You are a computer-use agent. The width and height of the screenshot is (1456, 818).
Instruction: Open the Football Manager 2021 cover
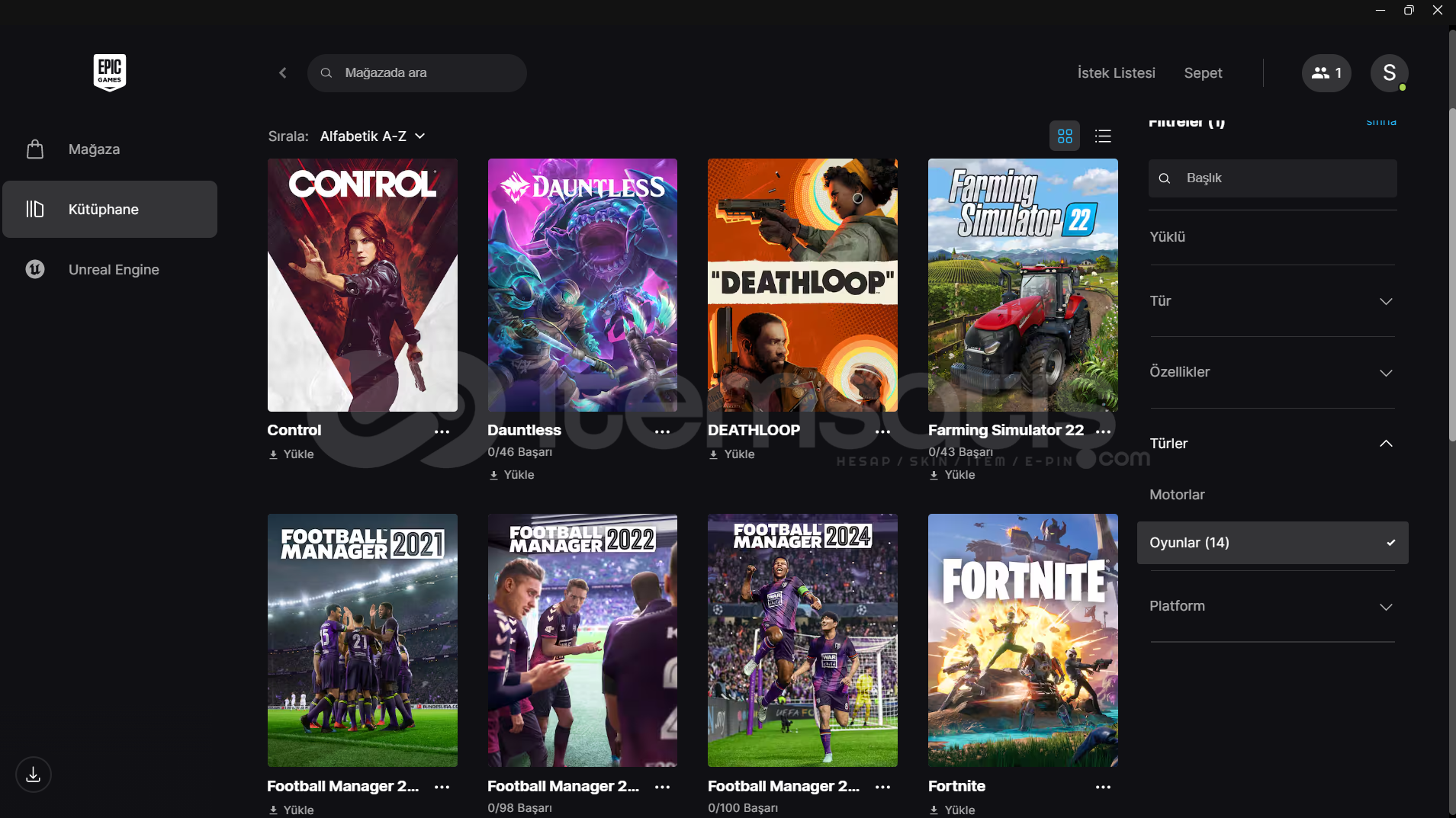pyautogui.click(x=362, y=640)
